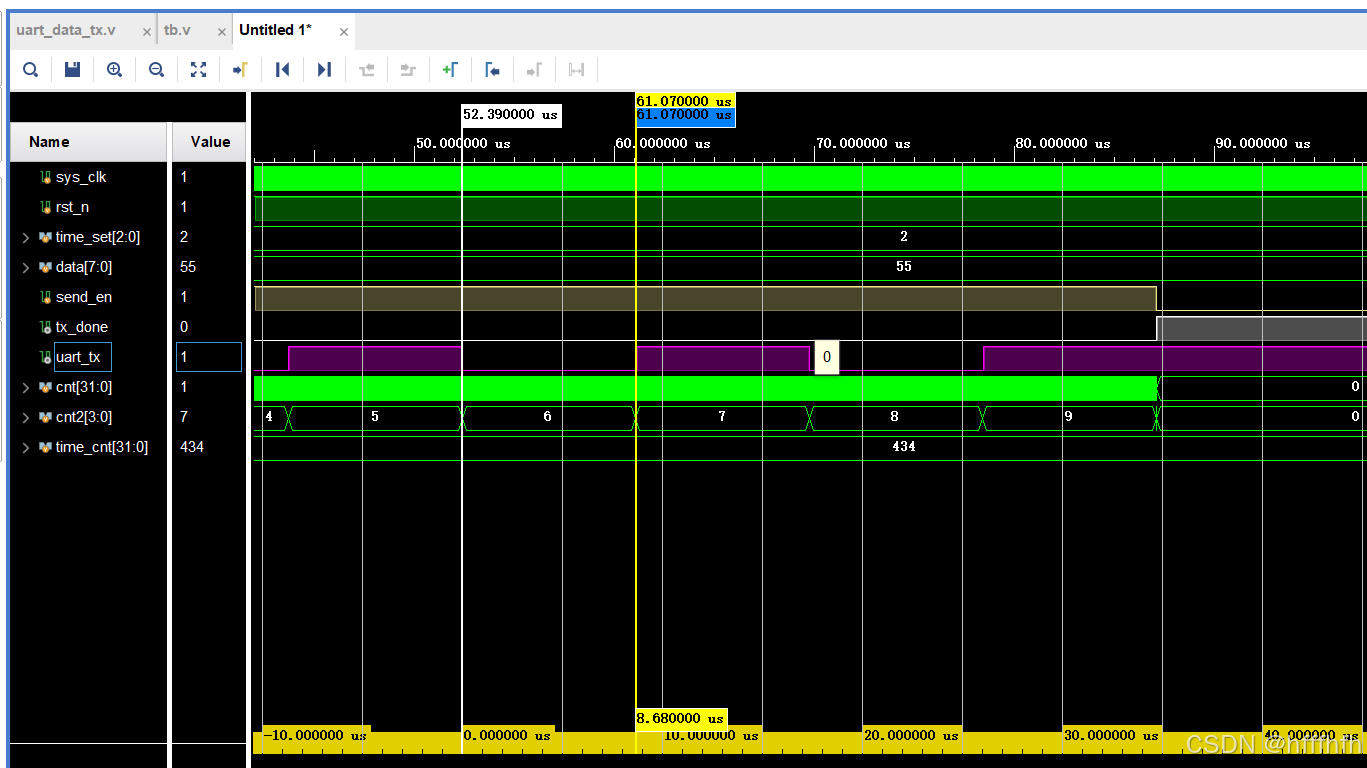Expand the cnt2[3:0] bus

point(26,417)
